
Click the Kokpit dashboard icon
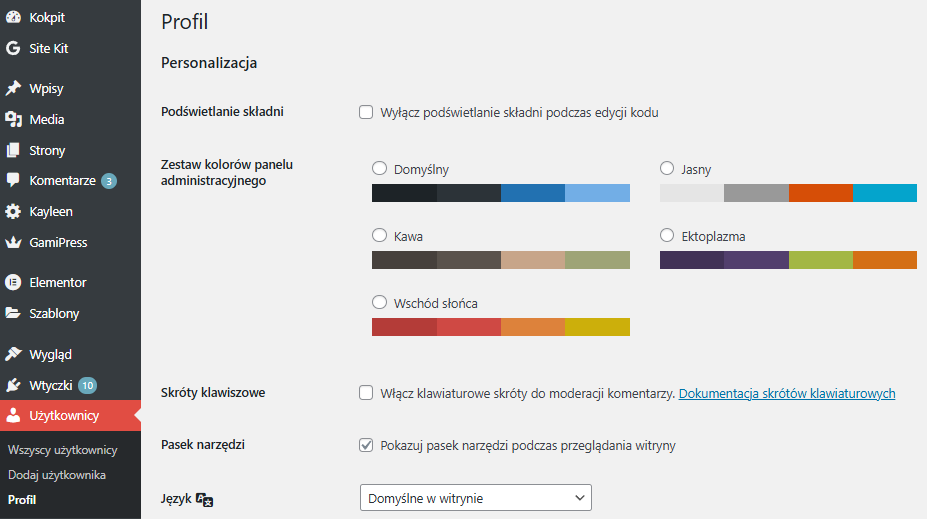(x=13, y=17)
